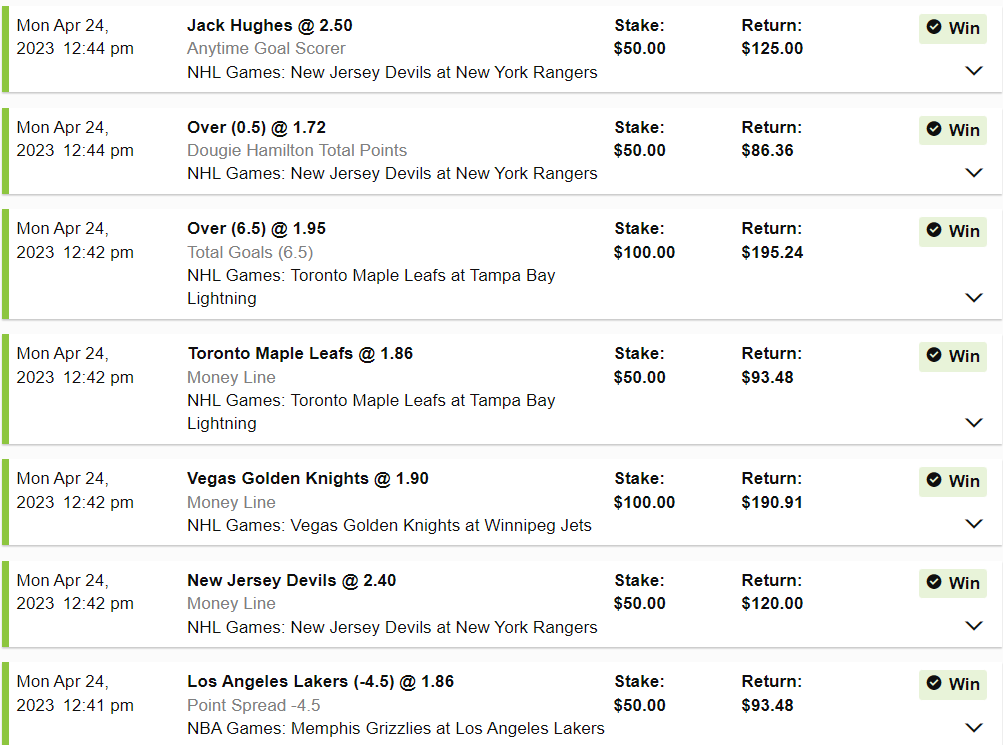The image size is (1003, 745).
Task: Click the Jack Hughes @ 2.50 bet title
Action: [270, 25]
